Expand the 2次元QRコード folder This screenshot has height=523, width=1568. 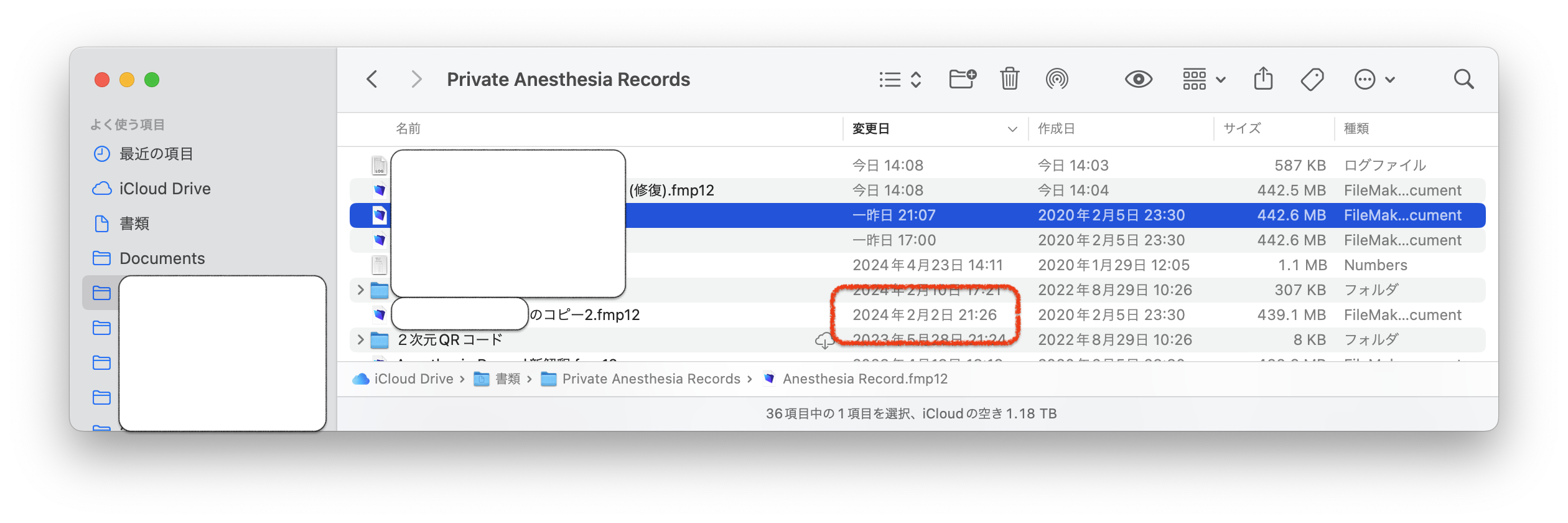[360, 340]
